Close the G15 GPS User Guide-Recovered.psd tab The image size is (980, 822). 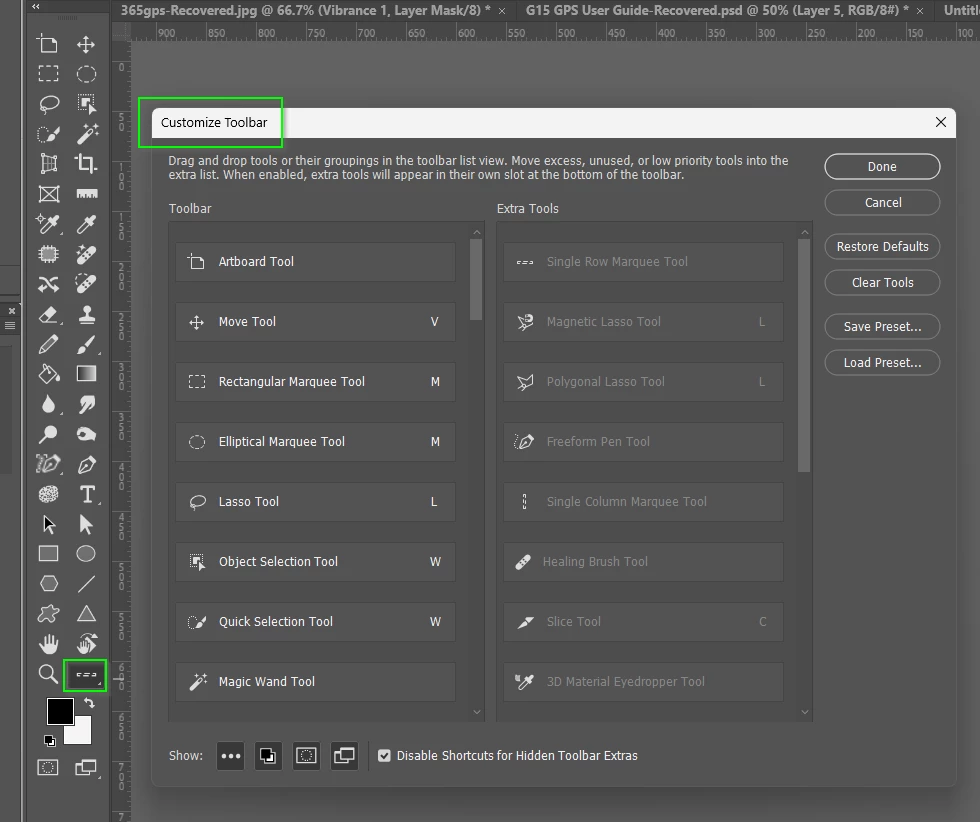[x=920, y=11]
